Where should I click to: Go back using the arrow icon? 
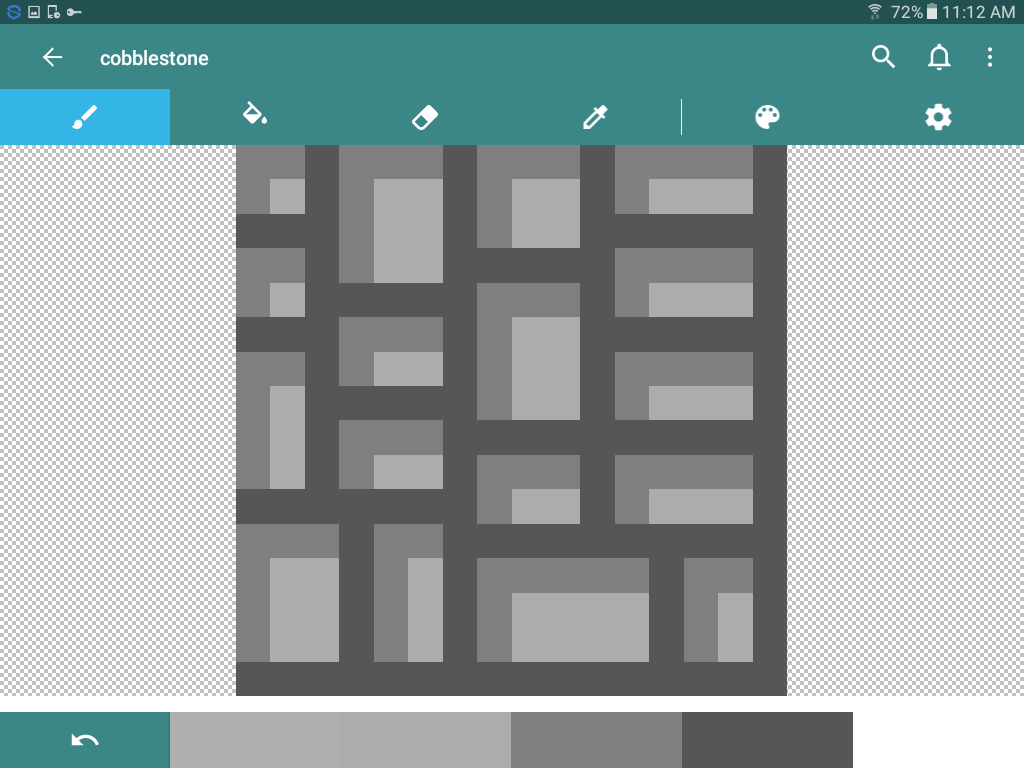point(52,57)
